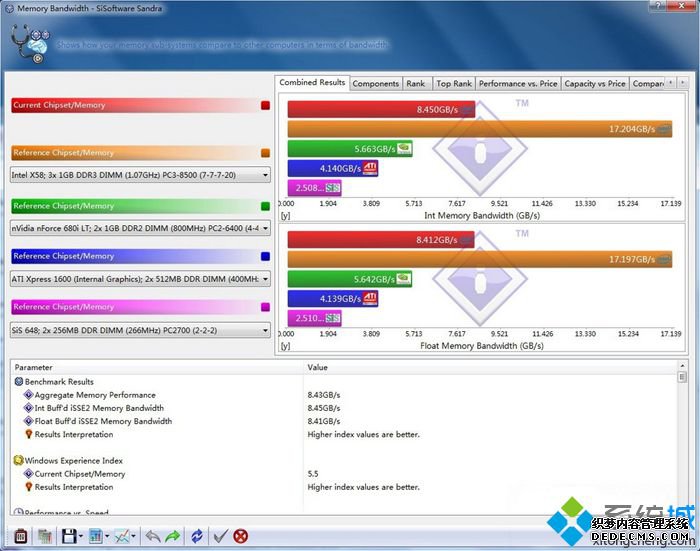
Task: Click the orange 17.204GB/s bar
Action: pyautogui.click(x=479, y=129)
